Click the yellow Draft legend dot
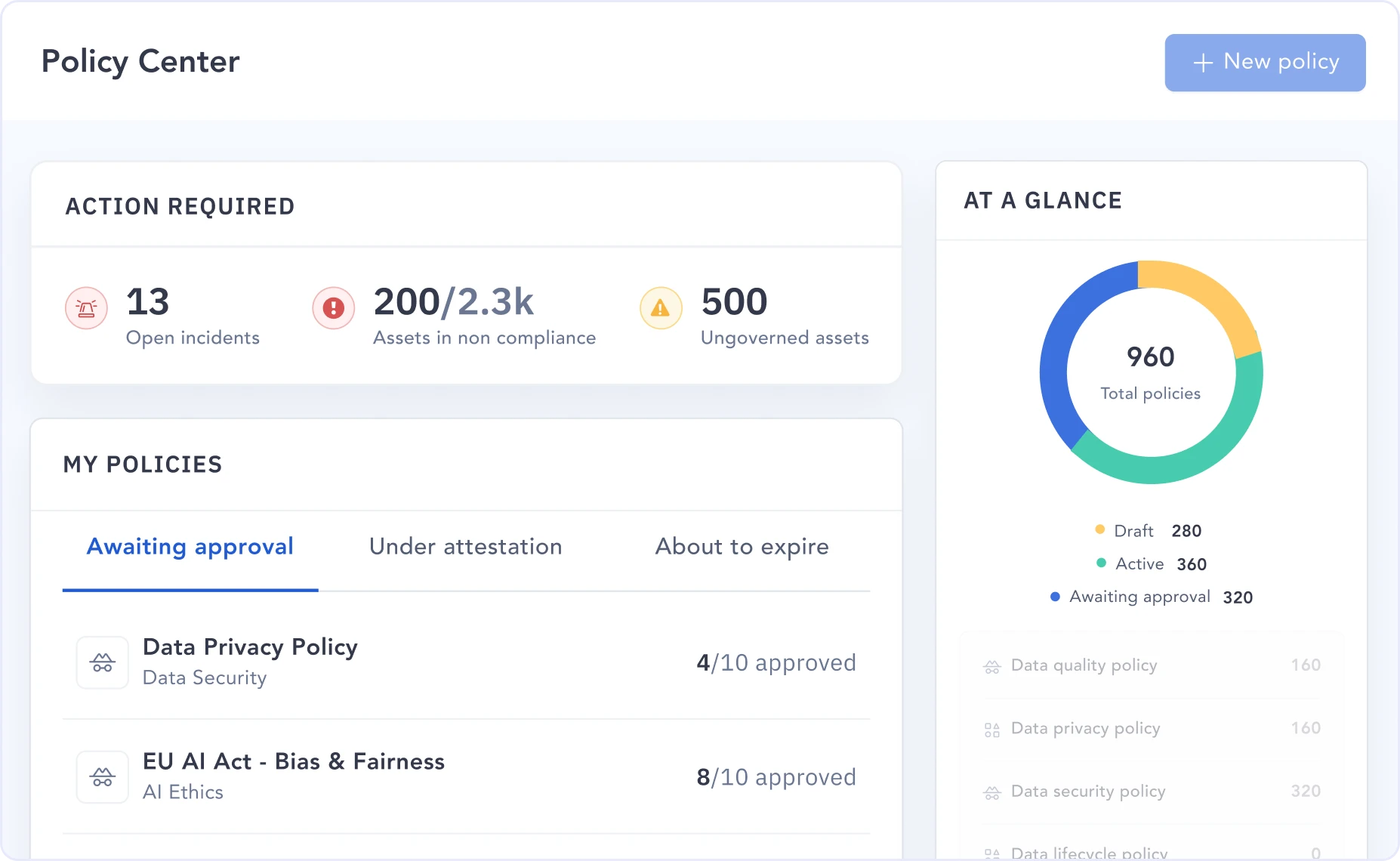 pyautogui.click(x=1100, y=529)
